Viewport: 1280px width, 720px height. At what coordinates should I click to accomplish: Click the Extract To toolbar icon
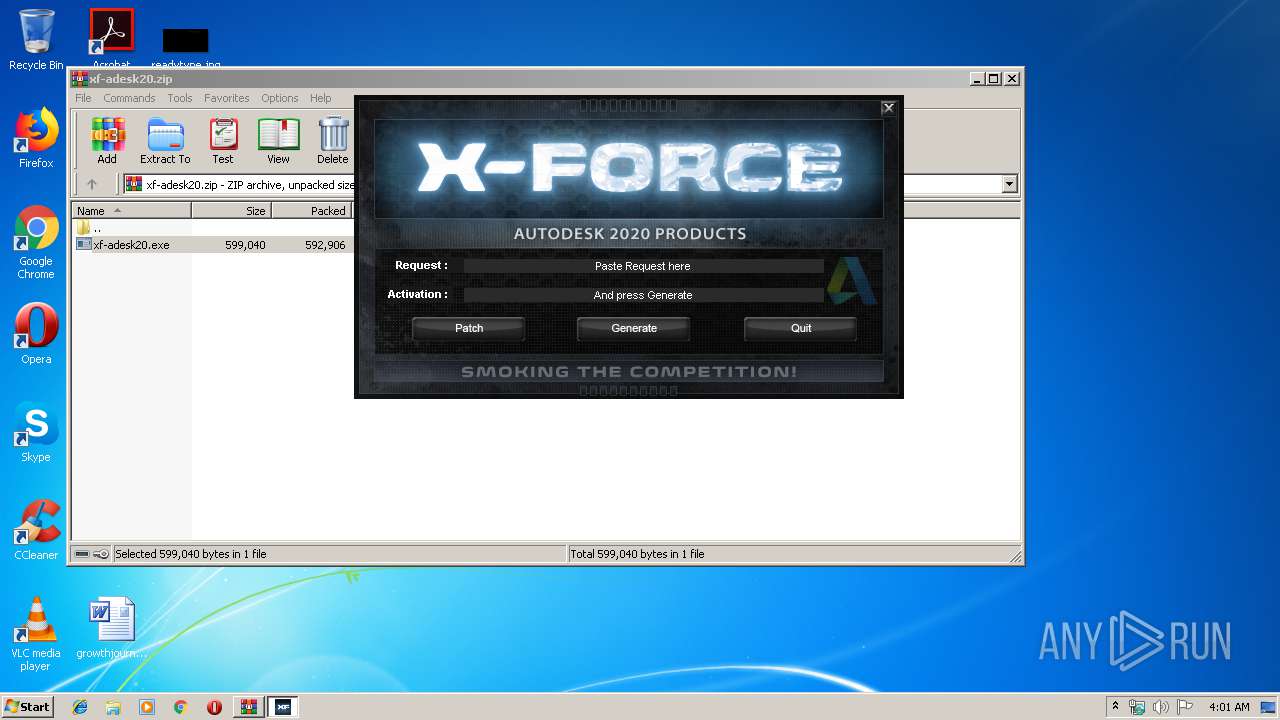pos(165,140)
